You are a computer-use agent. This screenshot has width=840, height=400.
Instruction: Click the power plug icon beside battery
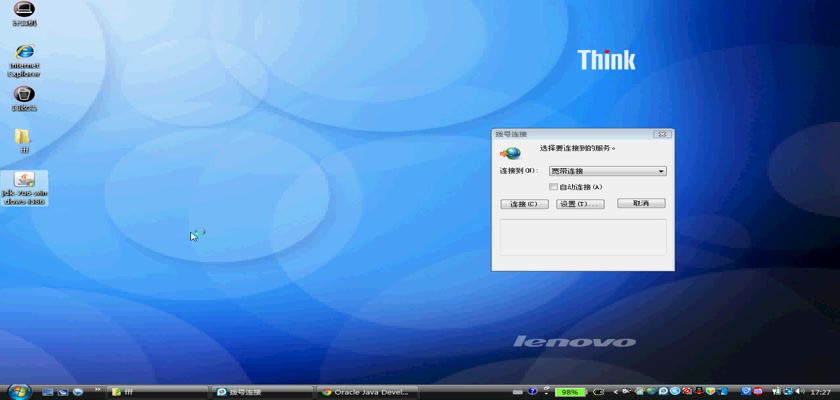tap(598, 392)
